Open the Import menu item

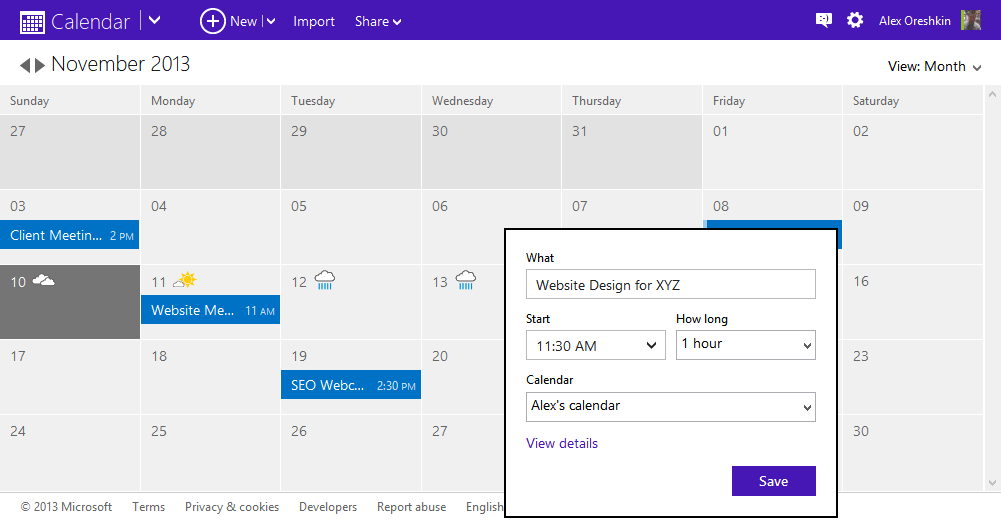coord(313,21)
